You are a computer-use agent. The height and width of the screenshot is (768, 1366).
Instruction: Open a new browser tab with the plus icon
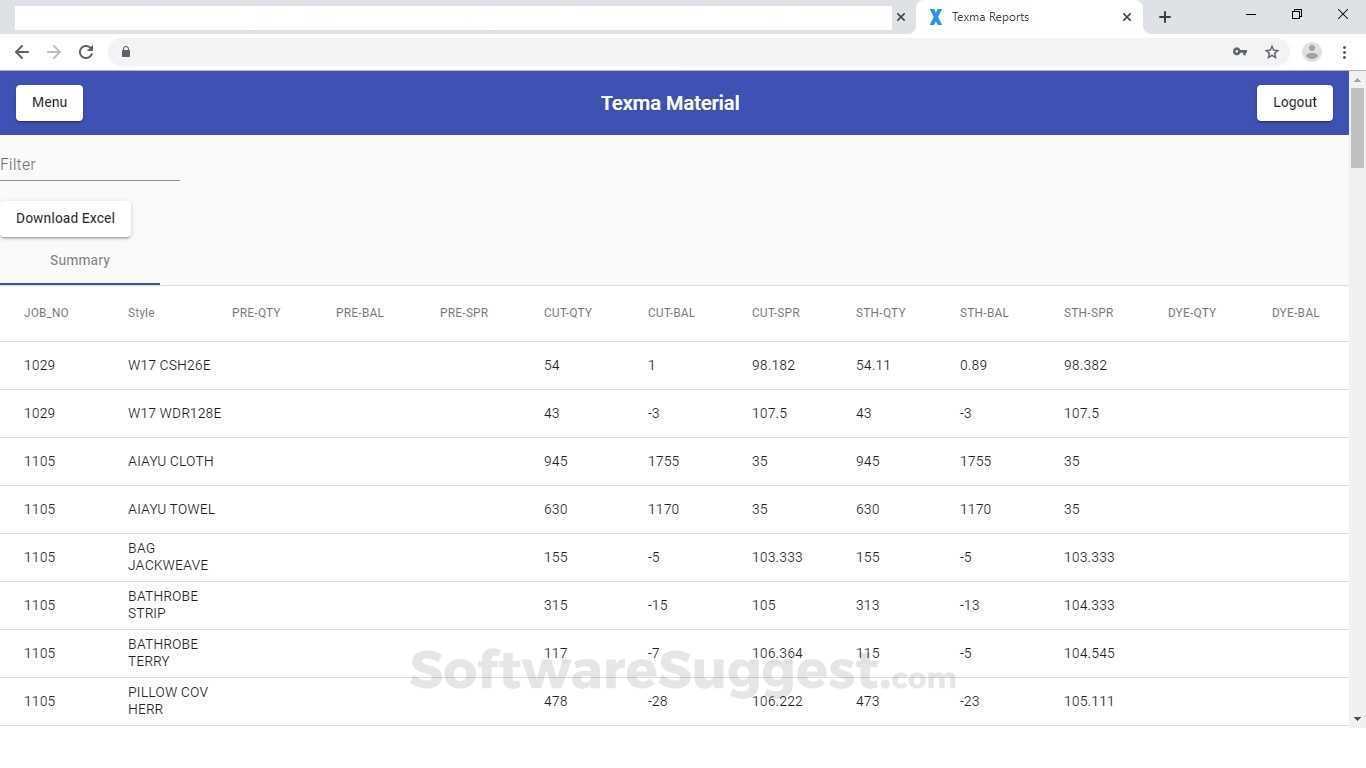tap(1164, 16)
